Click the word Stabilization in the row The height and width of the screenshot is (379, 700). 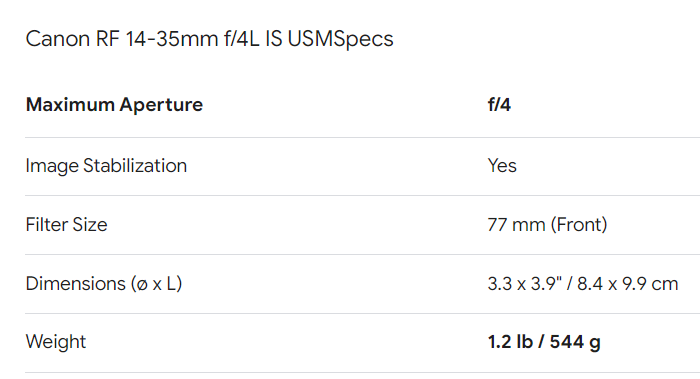click(135, 166)
